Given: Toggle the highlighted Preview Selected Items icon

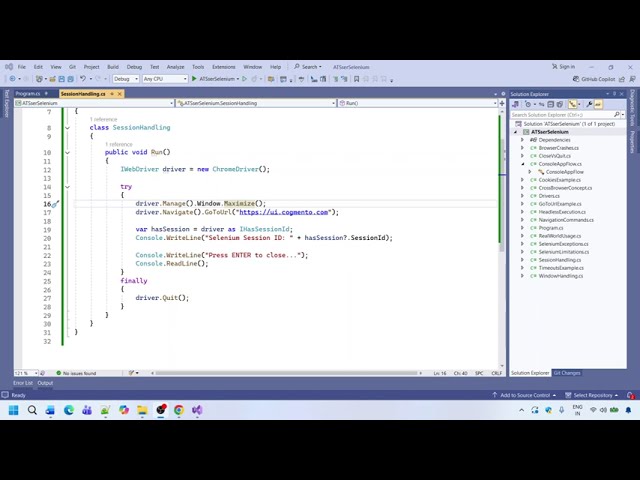Looking at the screenshot, I should (x=598, y=104).
